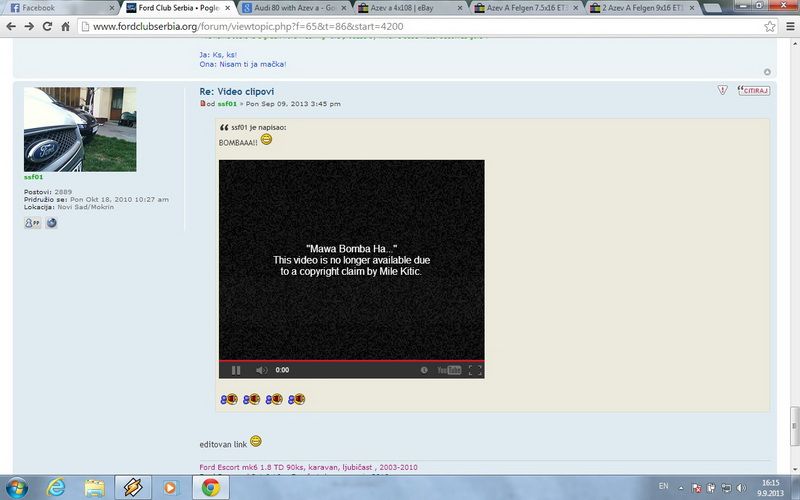Click the CITIRAJ quote button

754,90
